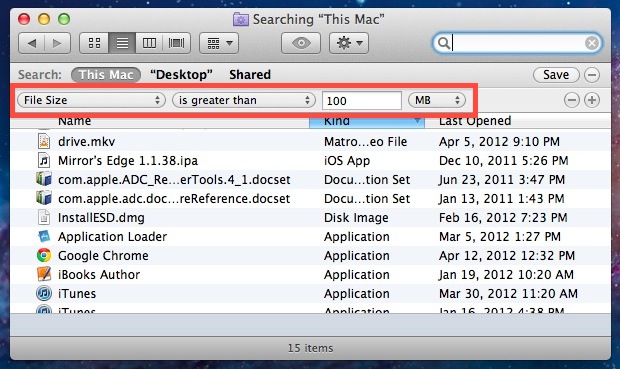
Task: Click the 15 items status text
Action: click(x=310, y=348)
